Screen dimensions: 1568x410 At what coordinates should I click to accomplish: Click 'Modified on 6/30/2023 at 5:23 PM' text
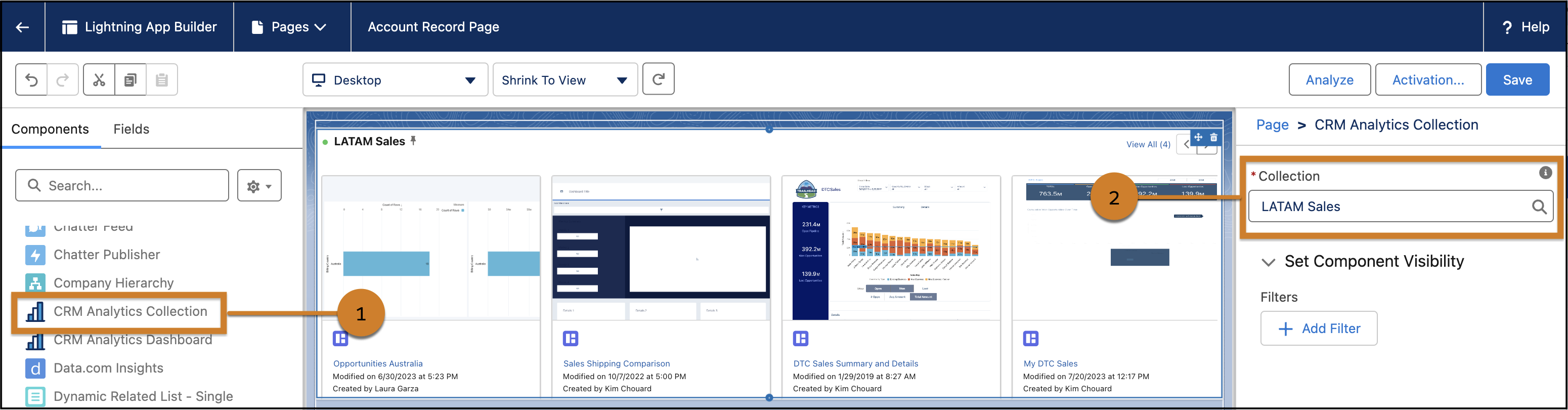click(395, 377)
